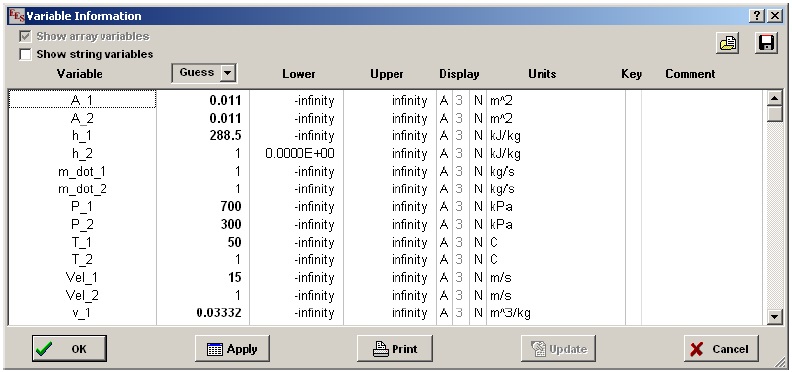792x372 pixels.
Task: Click the units cell m^2 for A_1
Action: click(x=556, y=101)
